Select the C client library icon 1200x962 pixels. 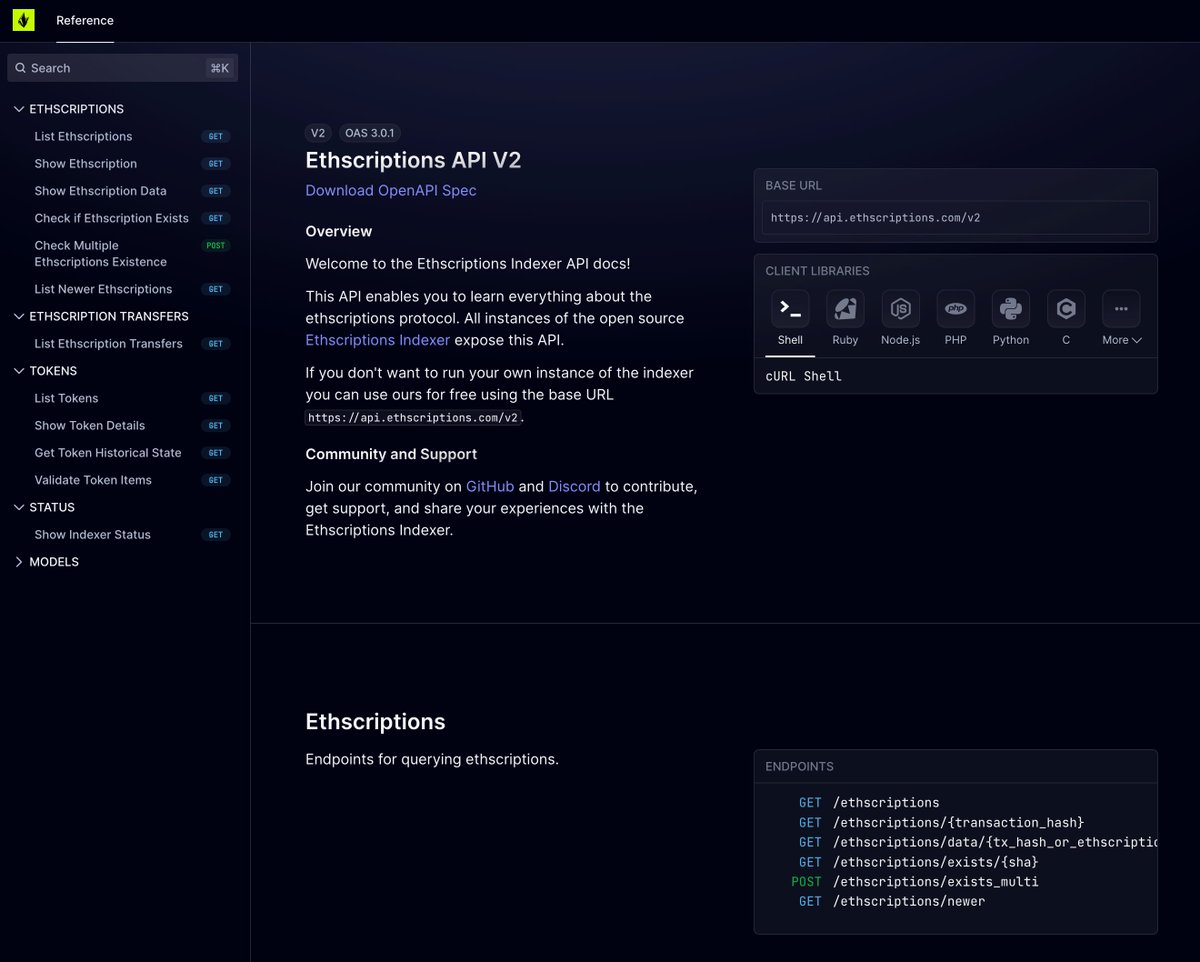coord(1066,308)
